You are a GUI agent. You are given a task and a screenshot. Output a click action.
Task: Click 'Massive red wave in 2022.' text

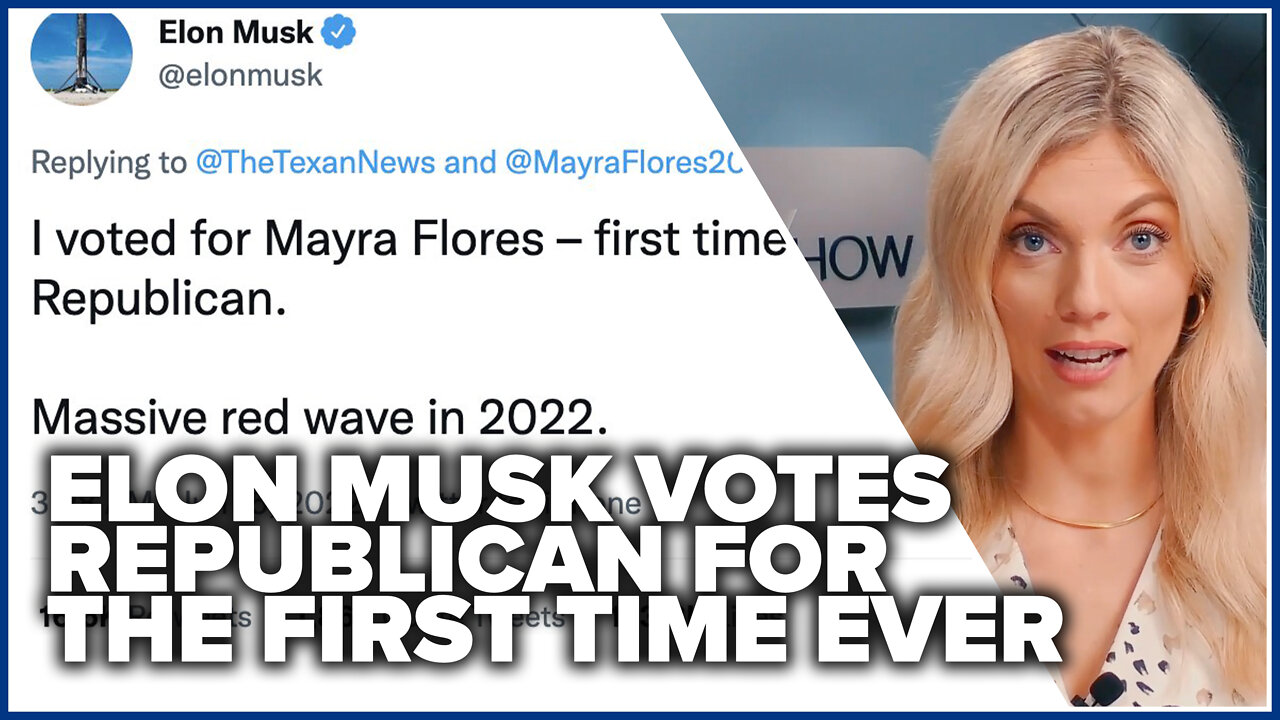pyautogui.click(x=320, y=419)
